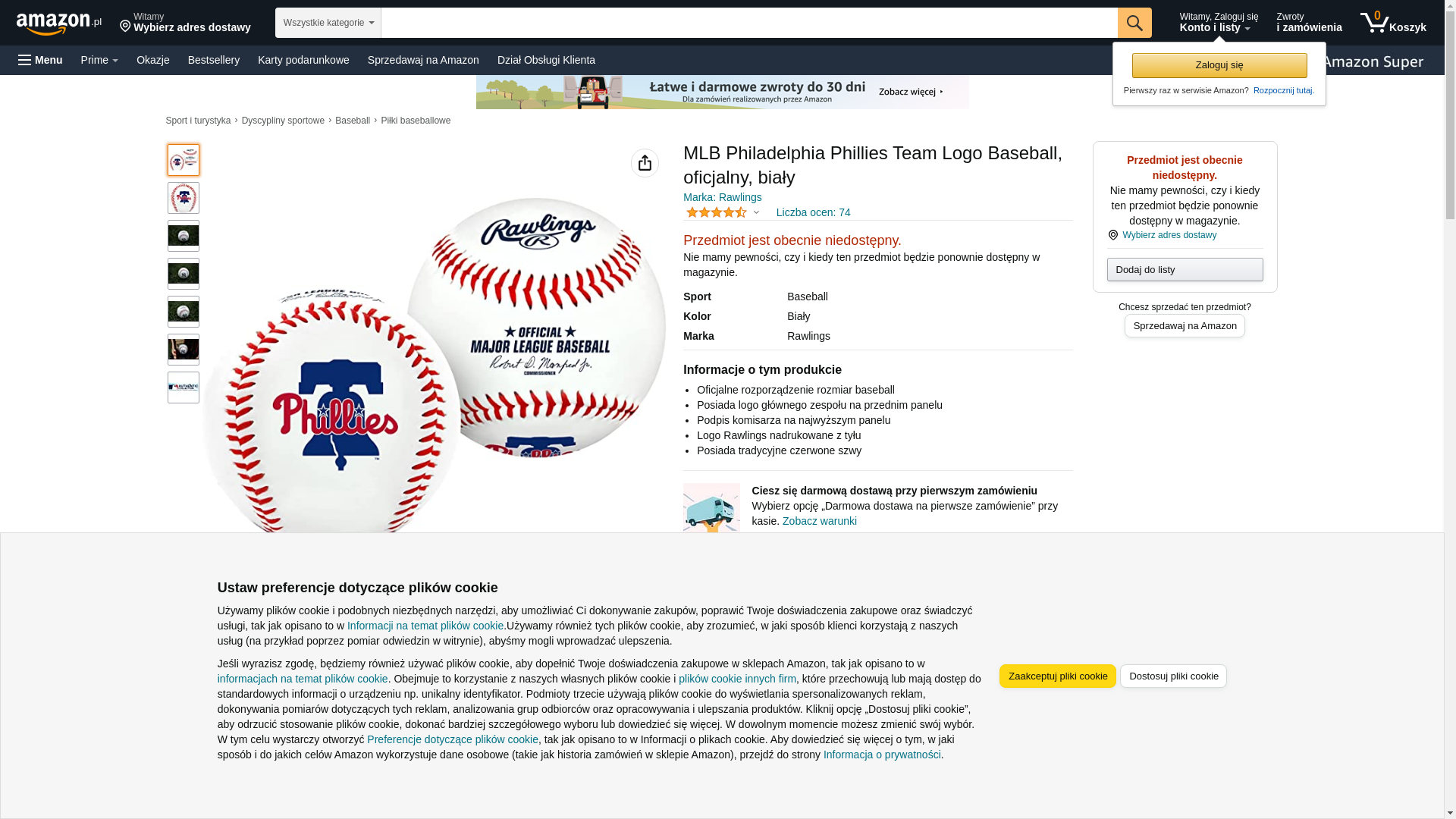Open the shopping cart Koszyk icon
Viewport: 1456px width, 819px height.
click(x=1392, y=23)
